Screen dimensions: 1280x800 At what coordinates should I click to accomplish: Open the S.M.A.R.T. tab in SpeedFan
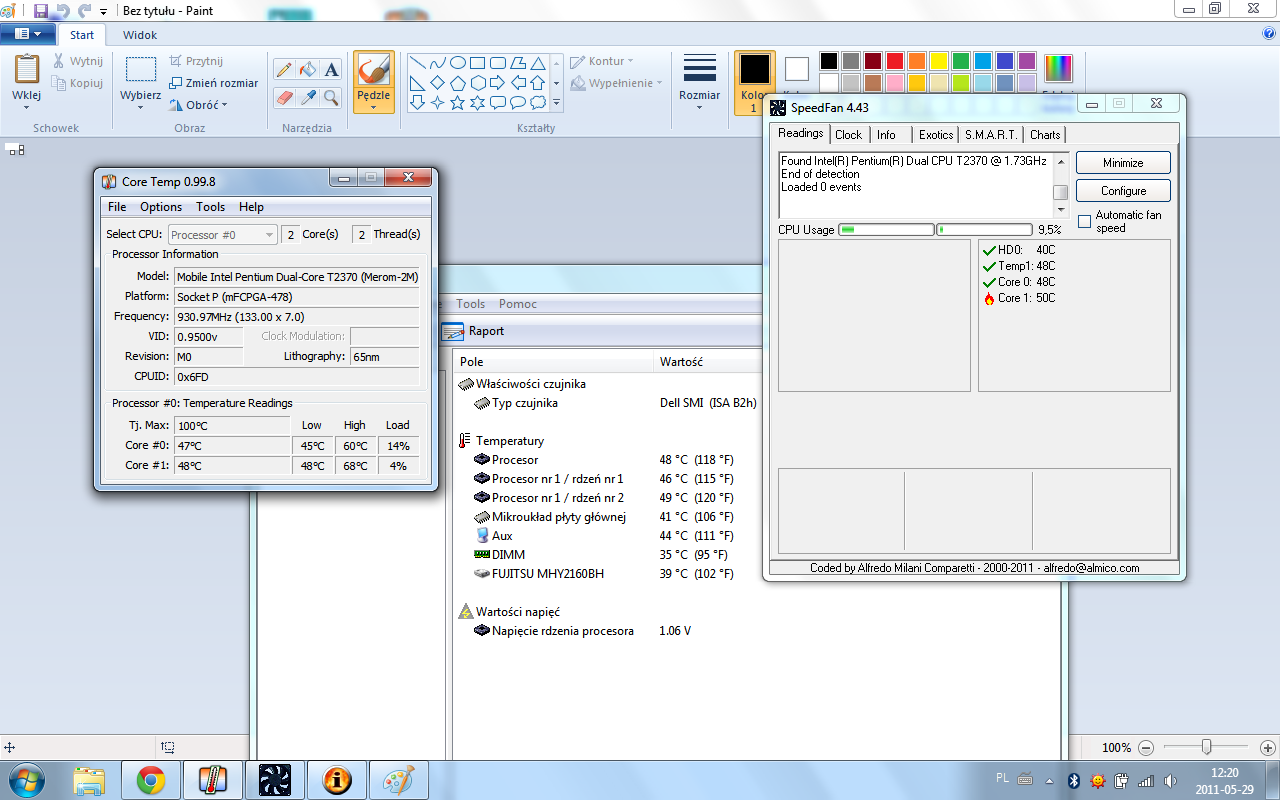click(x=991, y=135)
